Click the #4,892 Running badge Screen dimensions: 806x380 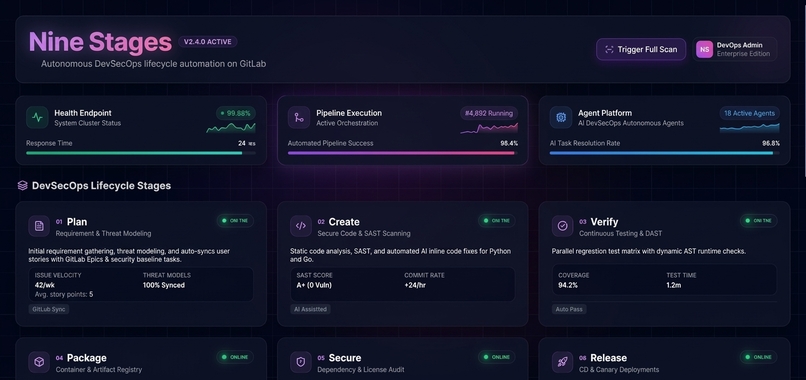pos(489,113)
